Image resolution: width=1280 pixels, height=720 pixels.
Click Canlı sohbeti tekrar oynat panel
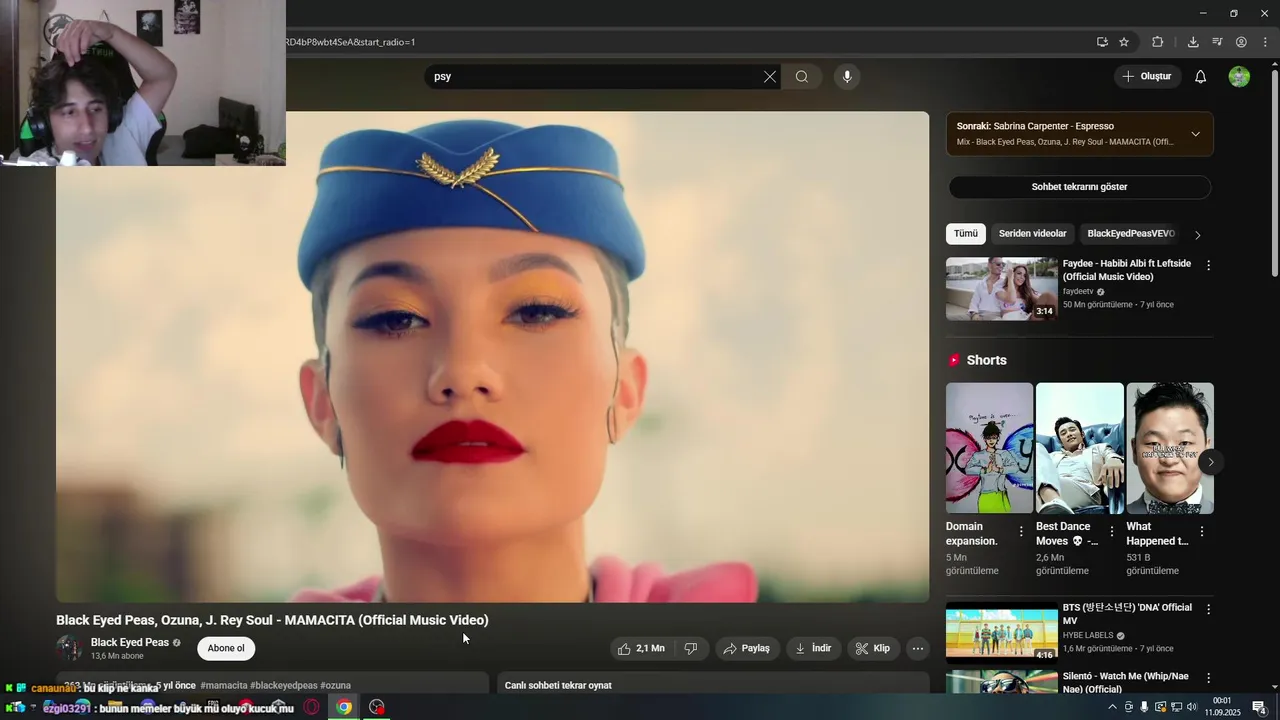click(x=713, y=683)
